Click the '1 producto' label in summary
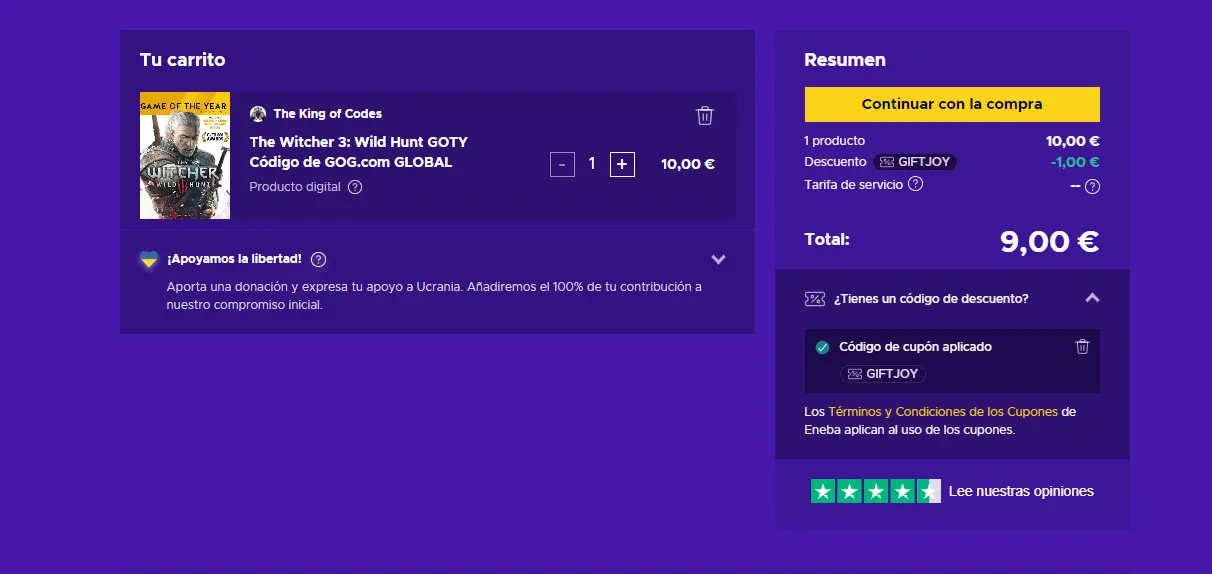Screen dimensions: 1212x574 click(835, 141)
